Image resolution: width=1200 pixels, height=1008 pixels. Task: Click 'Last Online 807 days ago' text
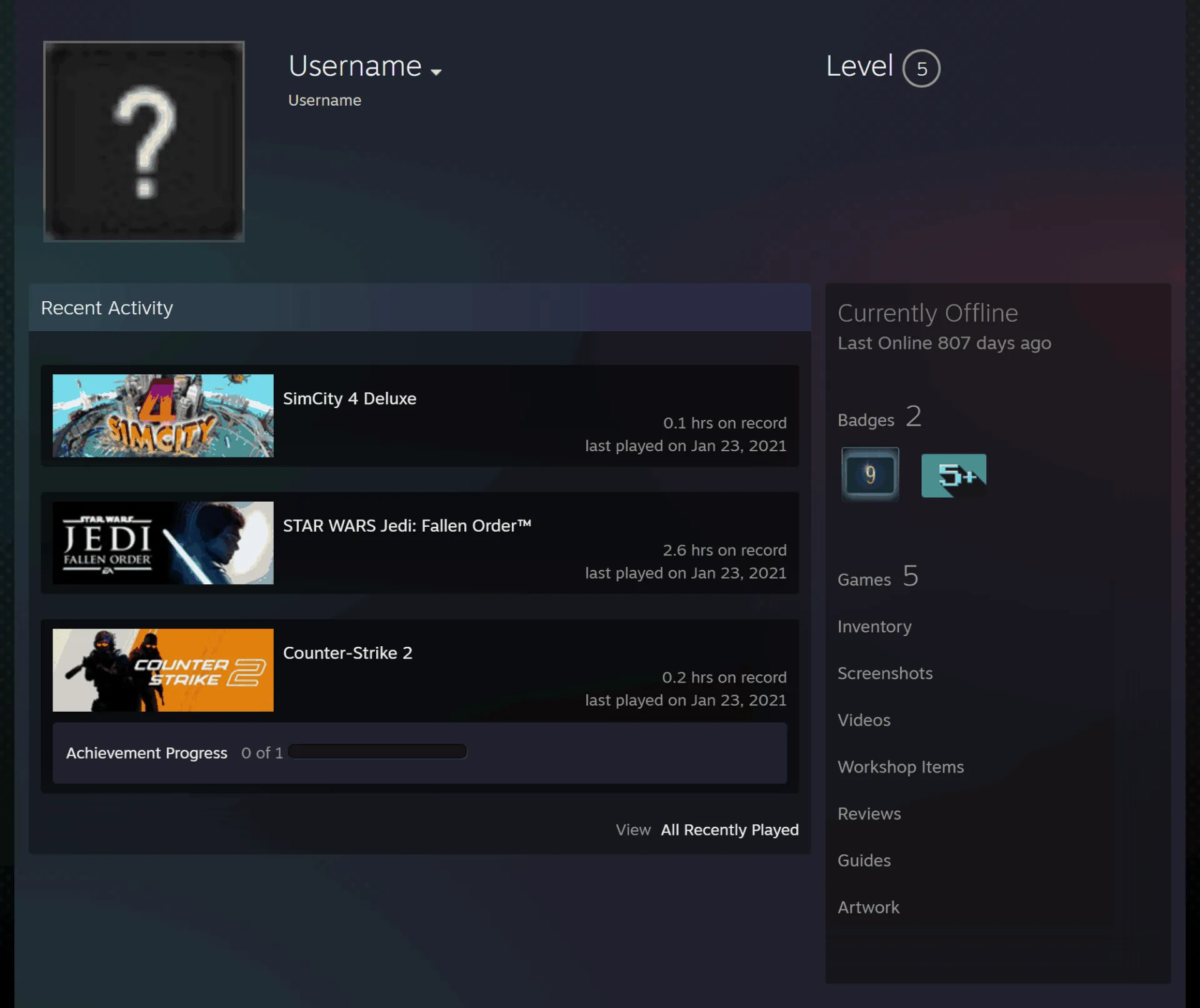944,343
